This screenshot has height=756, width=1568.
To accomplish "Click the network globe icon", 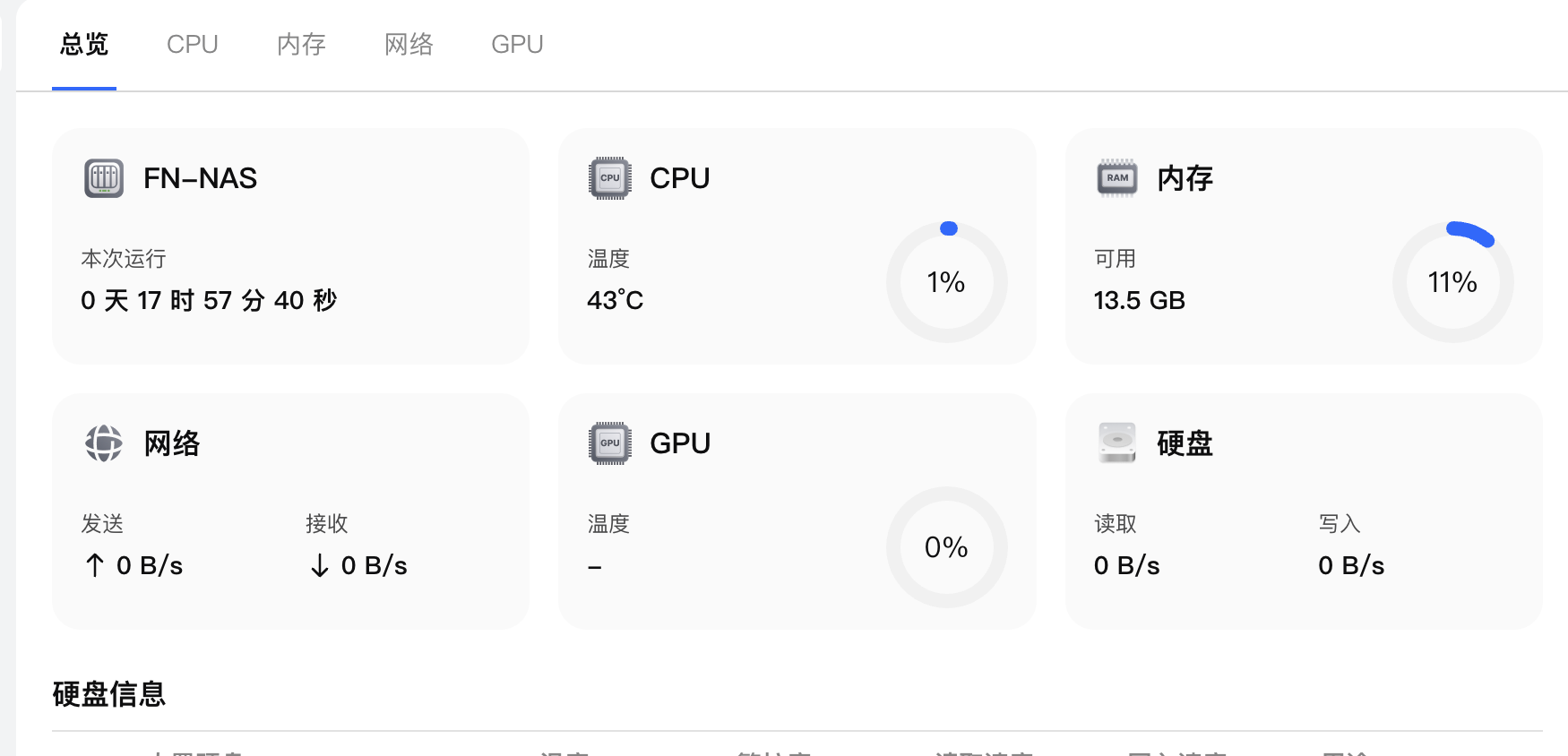I will pos(104,443).
